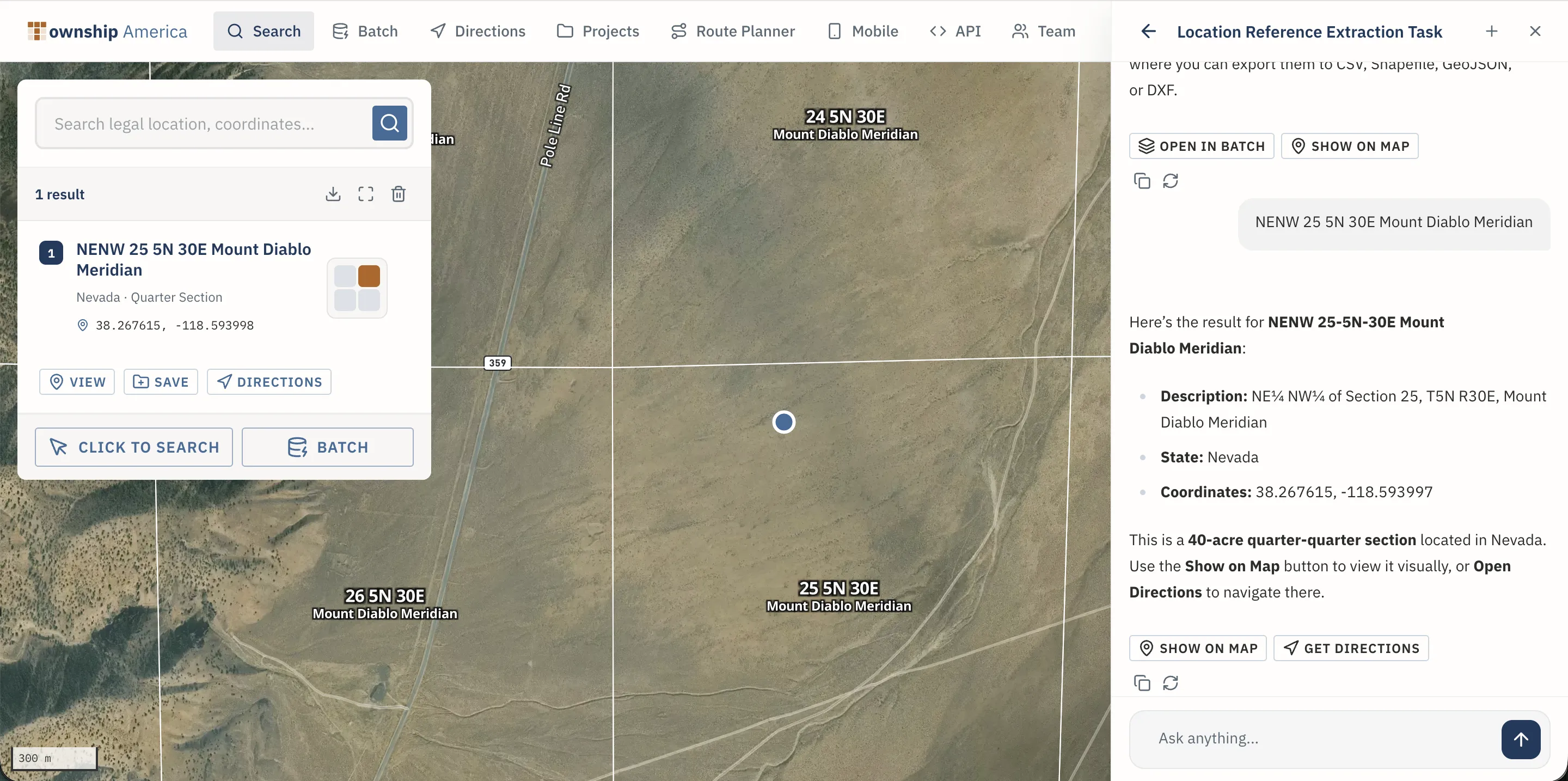Viewport: 1568px width, 781px height.
Task: Regenerate the latest chat response
Action: click(1171, 683)
